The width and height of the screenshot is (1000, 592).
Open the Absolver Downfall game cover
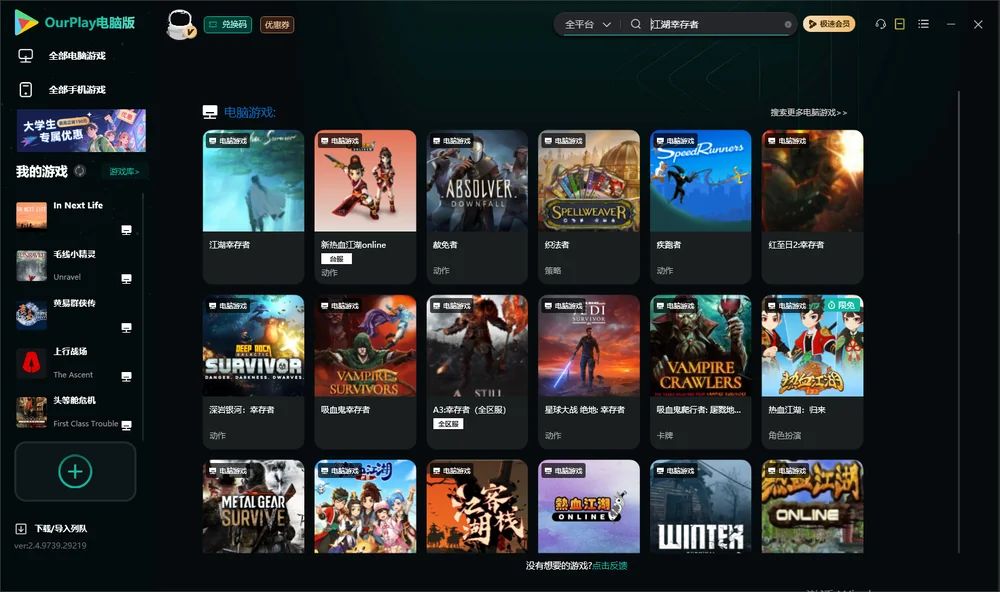[x=477, y=181]
